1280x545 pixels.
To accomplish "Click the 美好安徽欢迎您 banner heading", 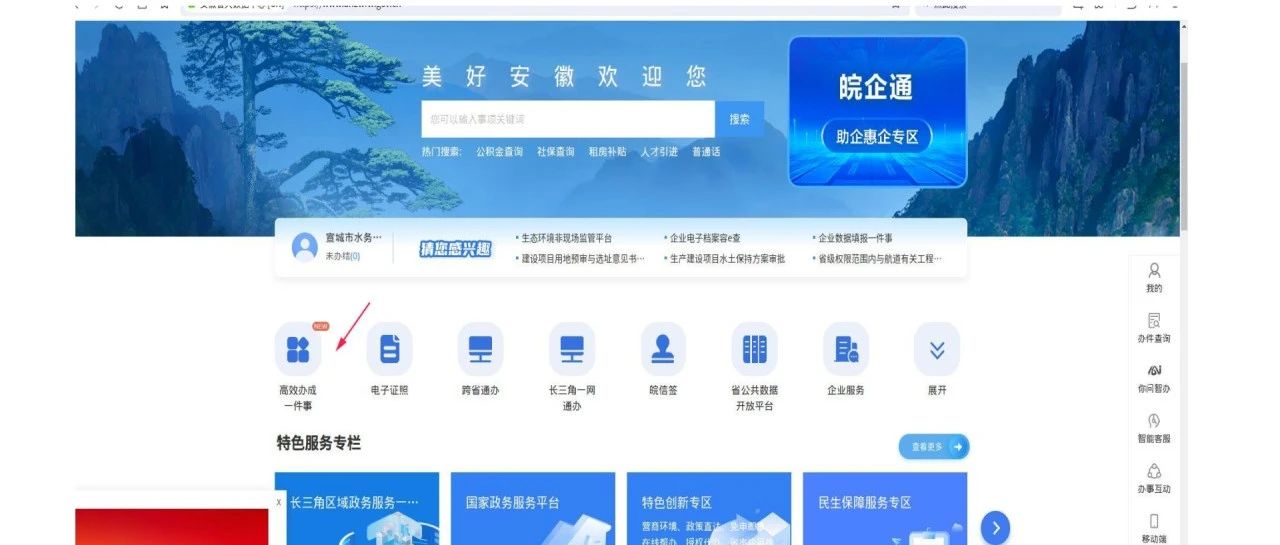I will 564,76.
